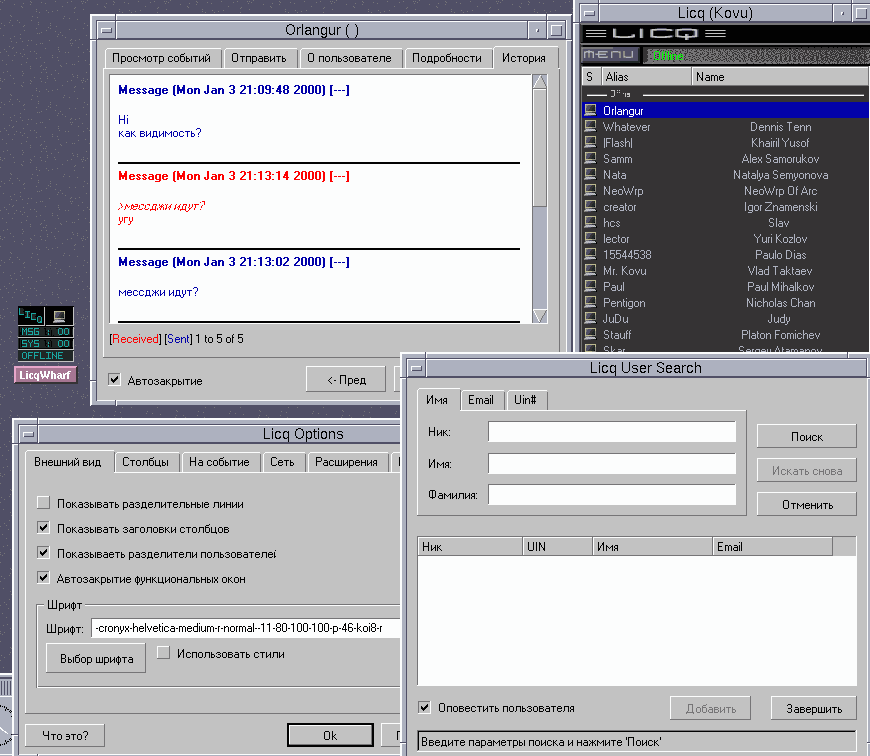Click status icon next to Nata contact
870x756 pixels.
[590, 174]
